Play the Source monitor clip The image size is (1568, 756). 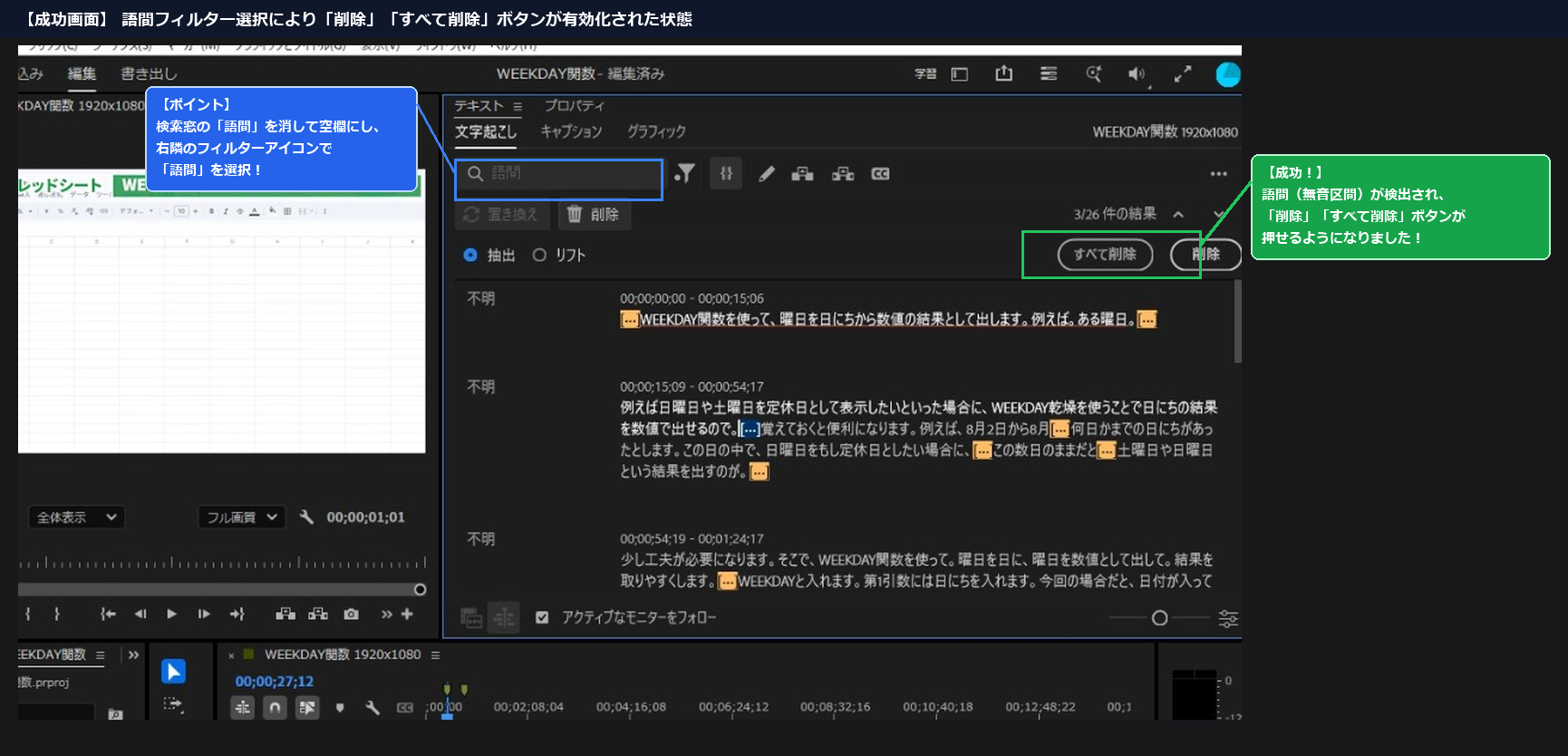[x=171, y=615]
